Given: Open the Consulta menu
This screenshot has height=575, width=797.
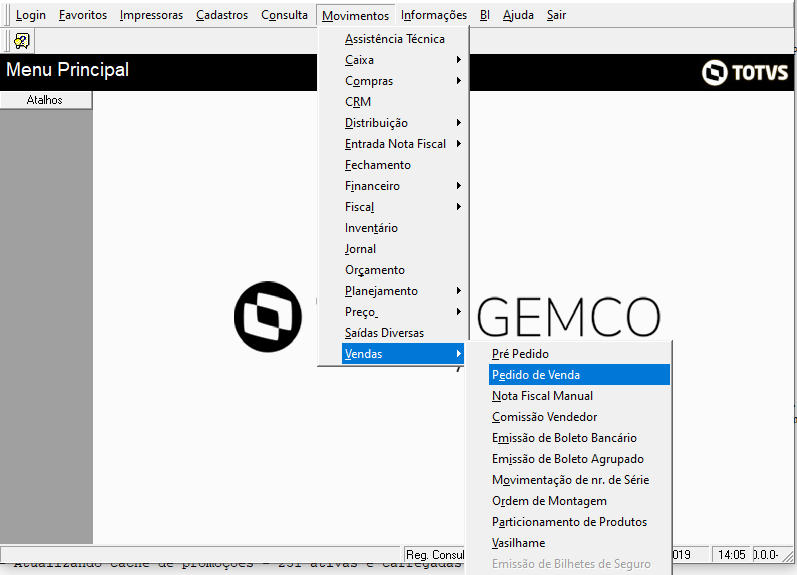Looking at the screenshot, I should 285,15.
